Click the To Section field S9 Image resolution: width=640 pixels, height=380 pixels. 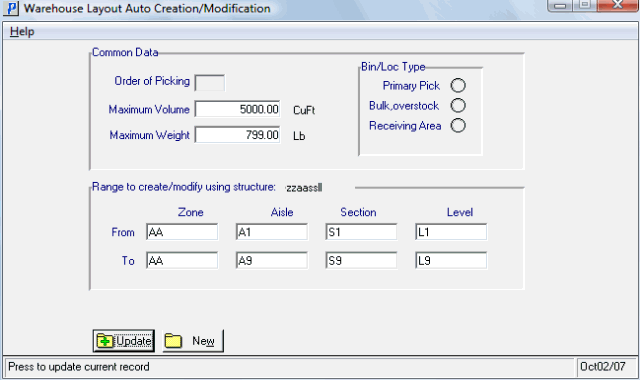[361, 260]
